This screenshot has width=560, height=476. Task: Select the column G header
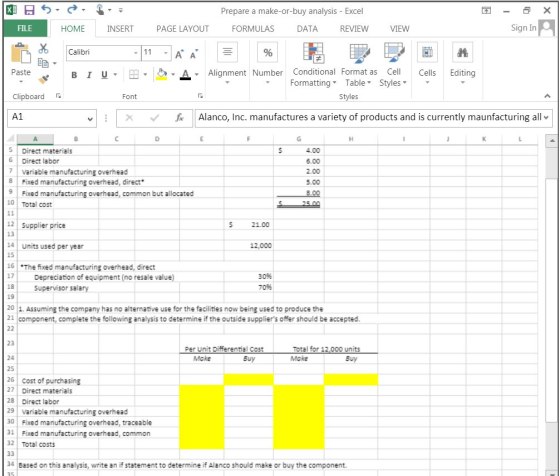pos(299,139)
